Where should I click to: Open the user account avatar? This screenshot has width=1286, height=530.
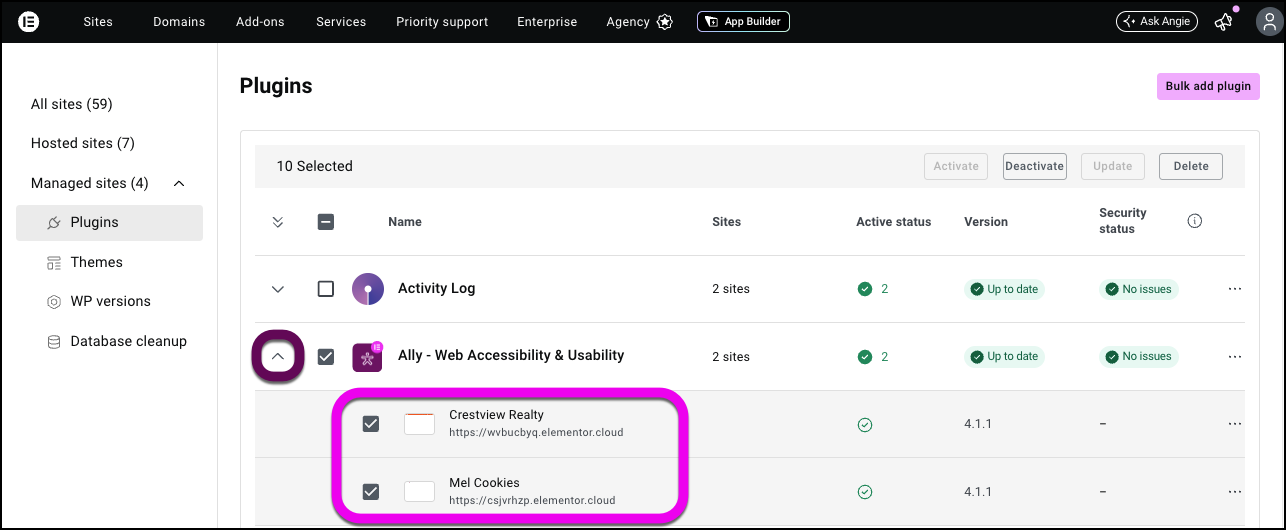[1267, 21]
